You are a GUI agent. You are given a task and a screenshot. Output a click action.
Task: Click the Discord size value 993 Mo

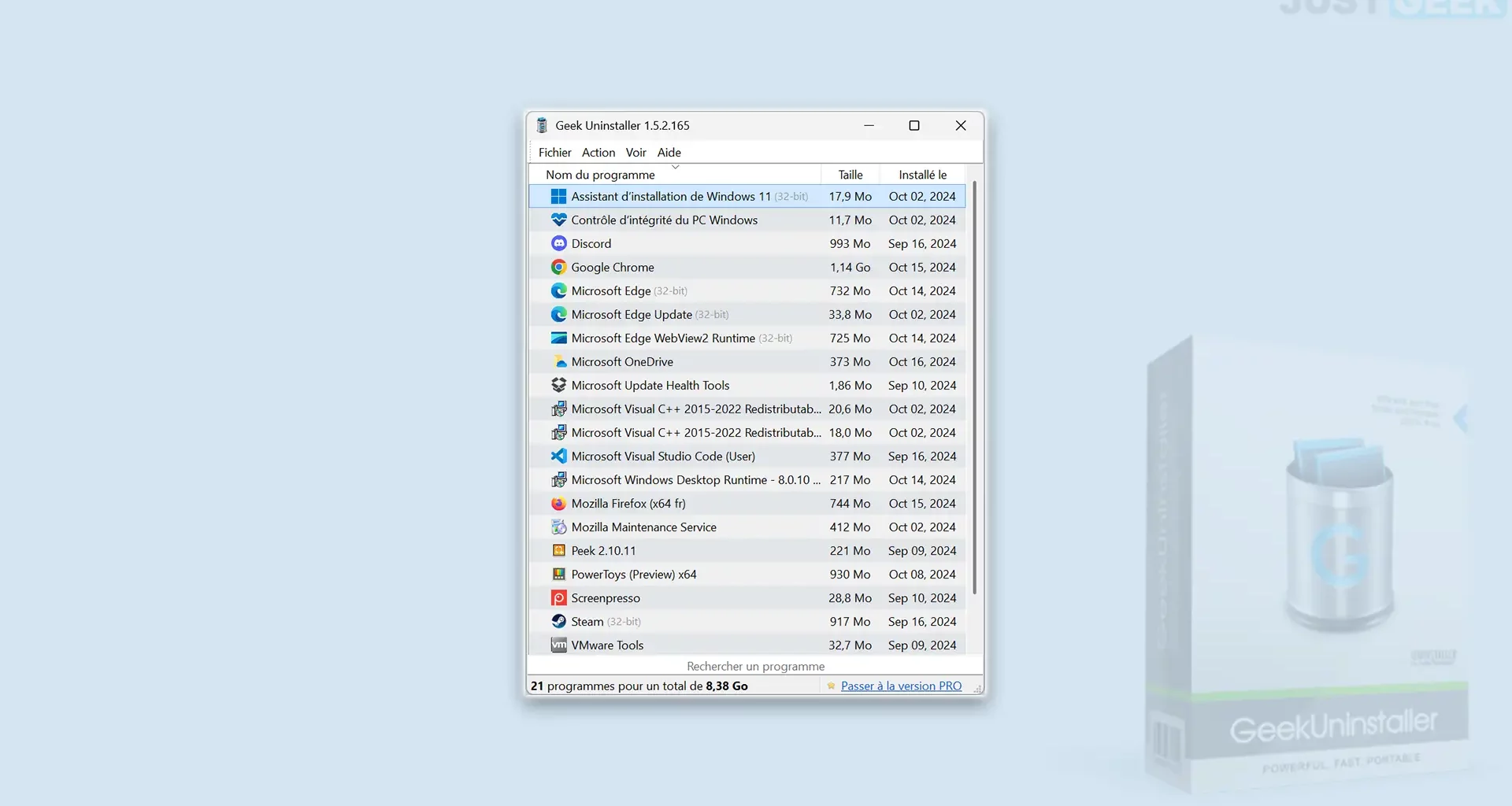(x=850, y=244)
